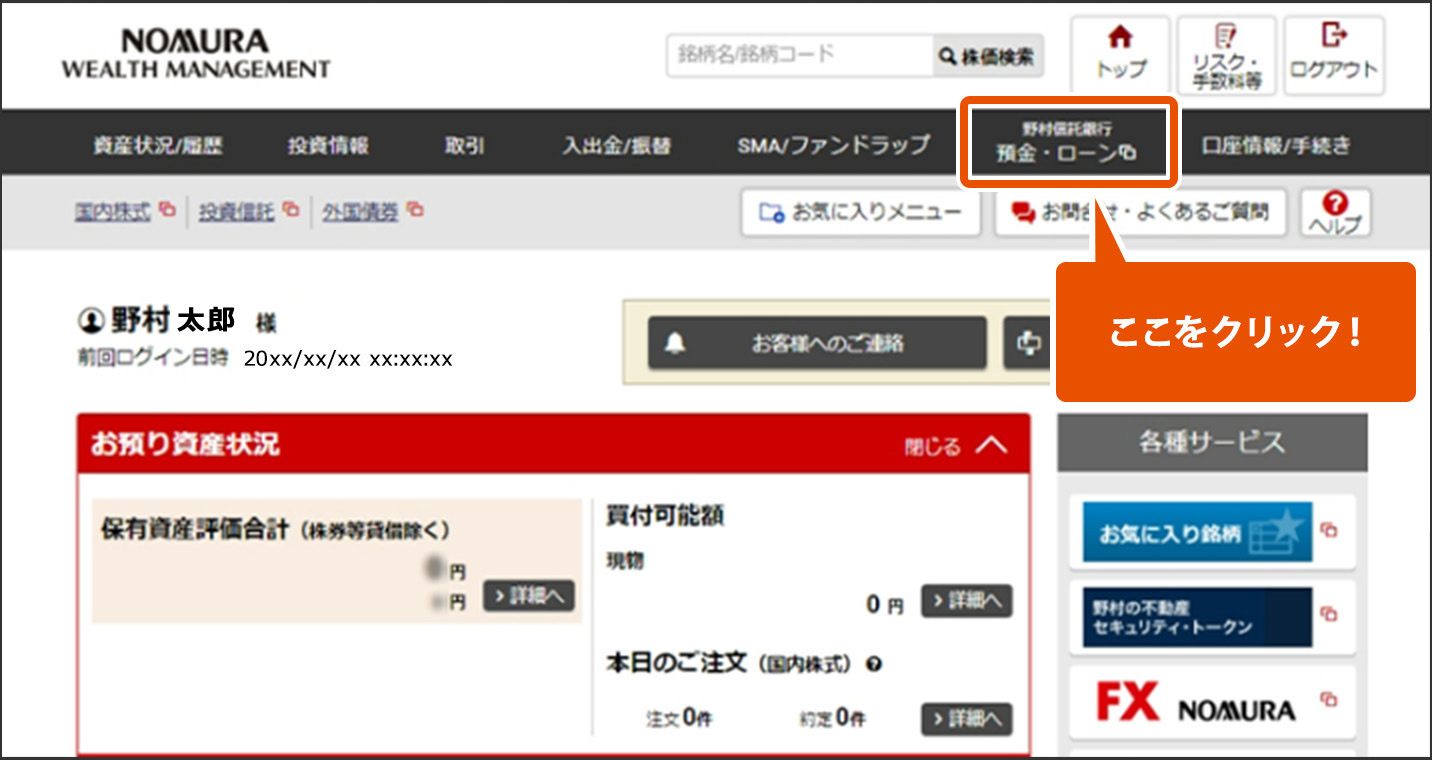The width and height of the screenshot is (1432, 760).
Task: Follow the 投資信託 shortcut link
Action: [237, 211]
